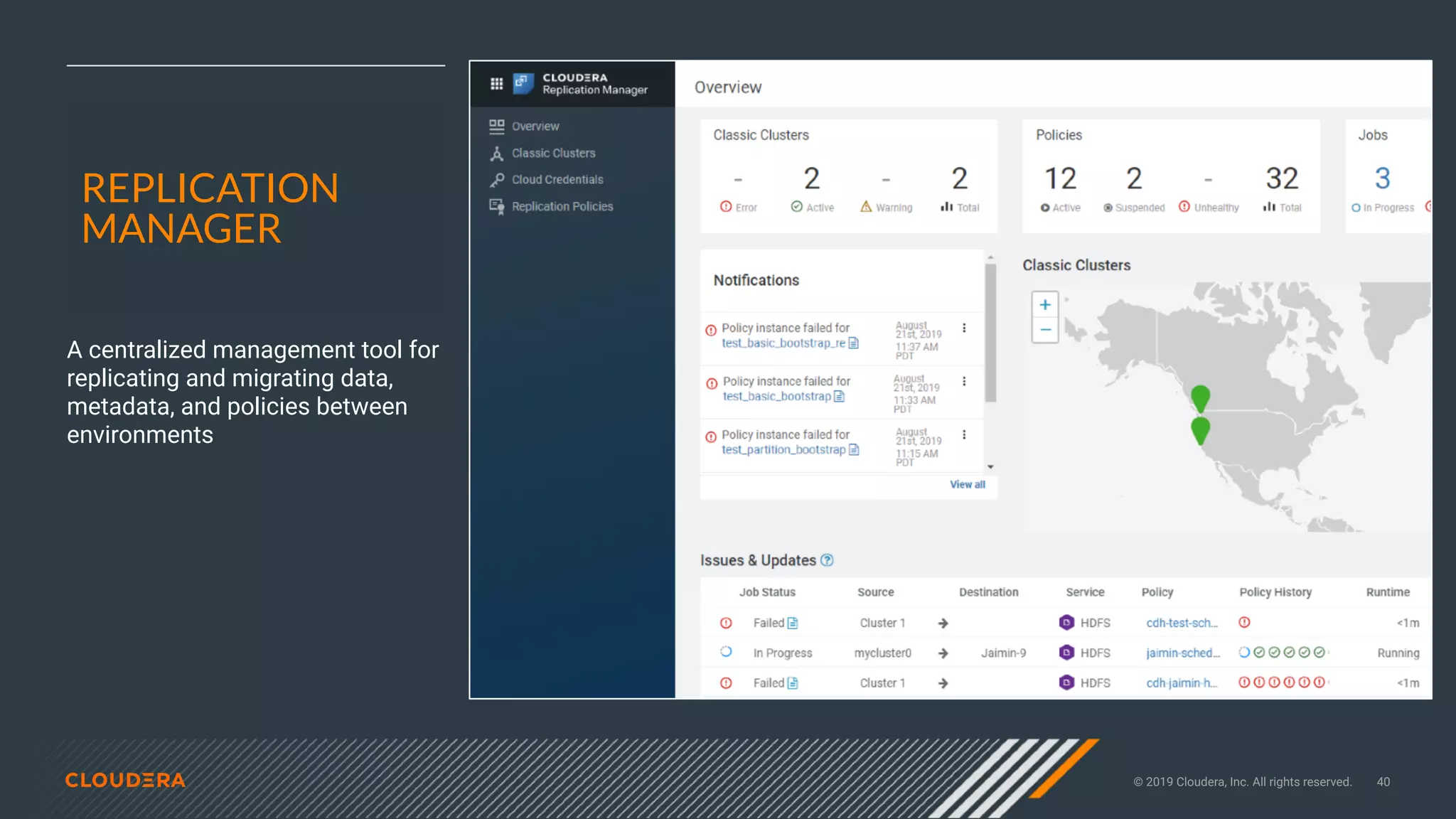
Task: Click the mycluster0 source cell
Action: tap(882, 653)
